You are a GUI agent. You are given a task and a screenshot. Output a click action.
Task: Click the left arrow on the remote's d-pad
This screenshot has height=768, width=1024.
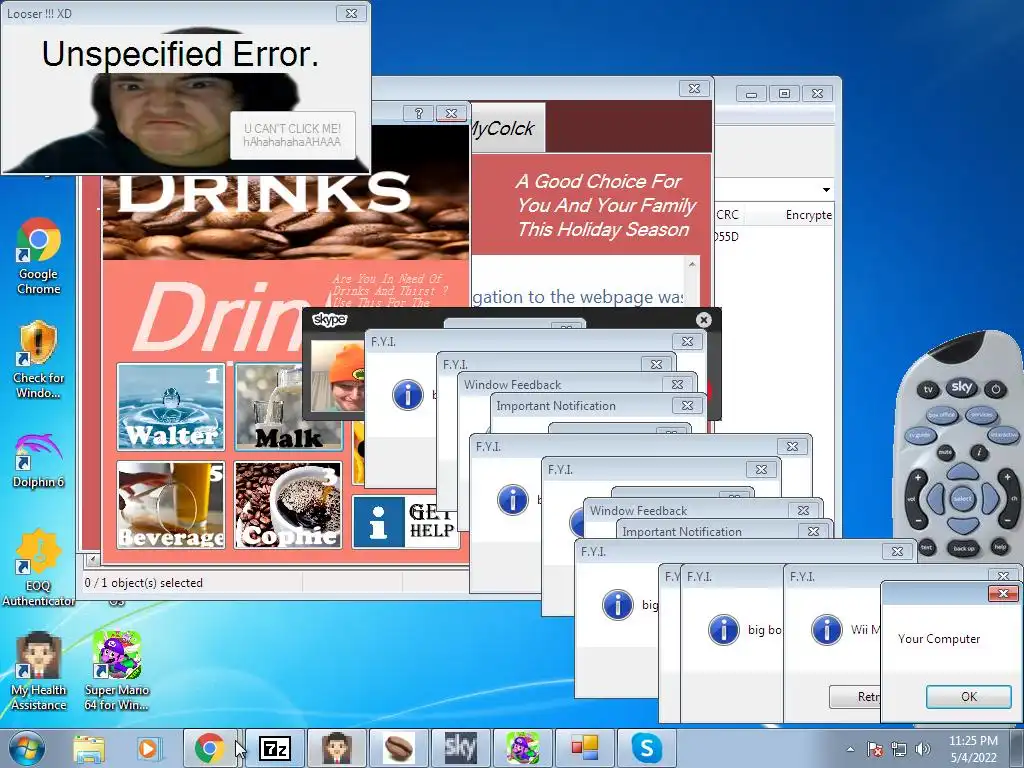point(935,499)
